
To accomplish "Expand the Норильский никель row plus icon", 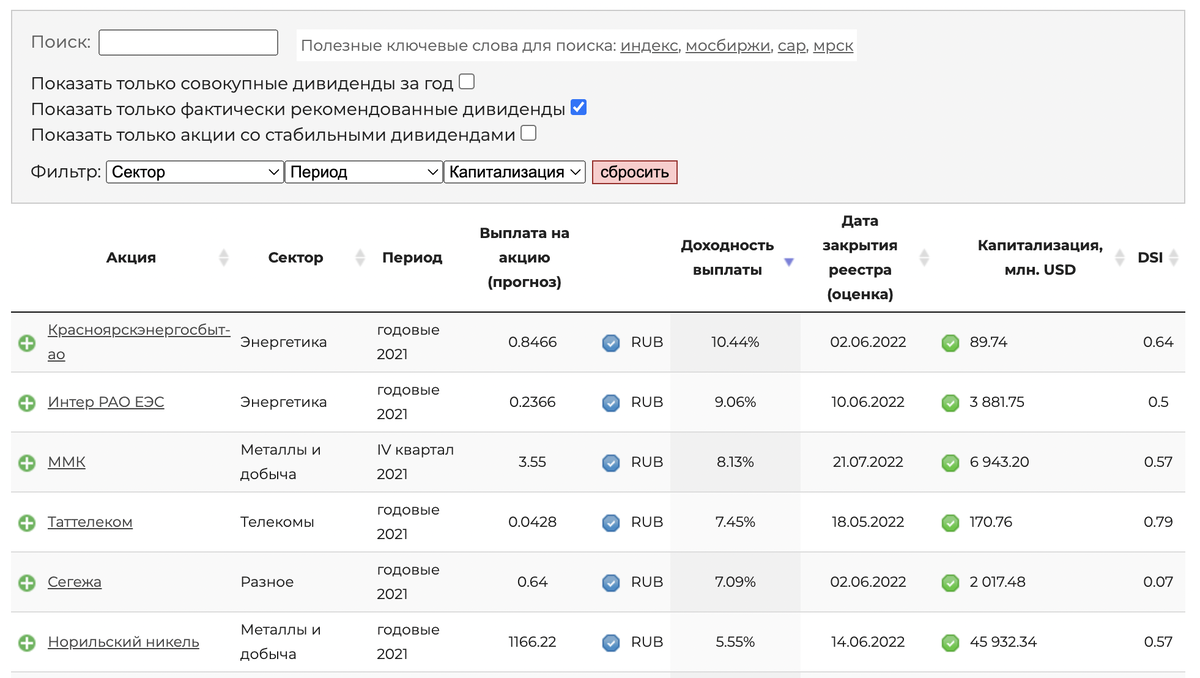I will [x=27, y=643].
